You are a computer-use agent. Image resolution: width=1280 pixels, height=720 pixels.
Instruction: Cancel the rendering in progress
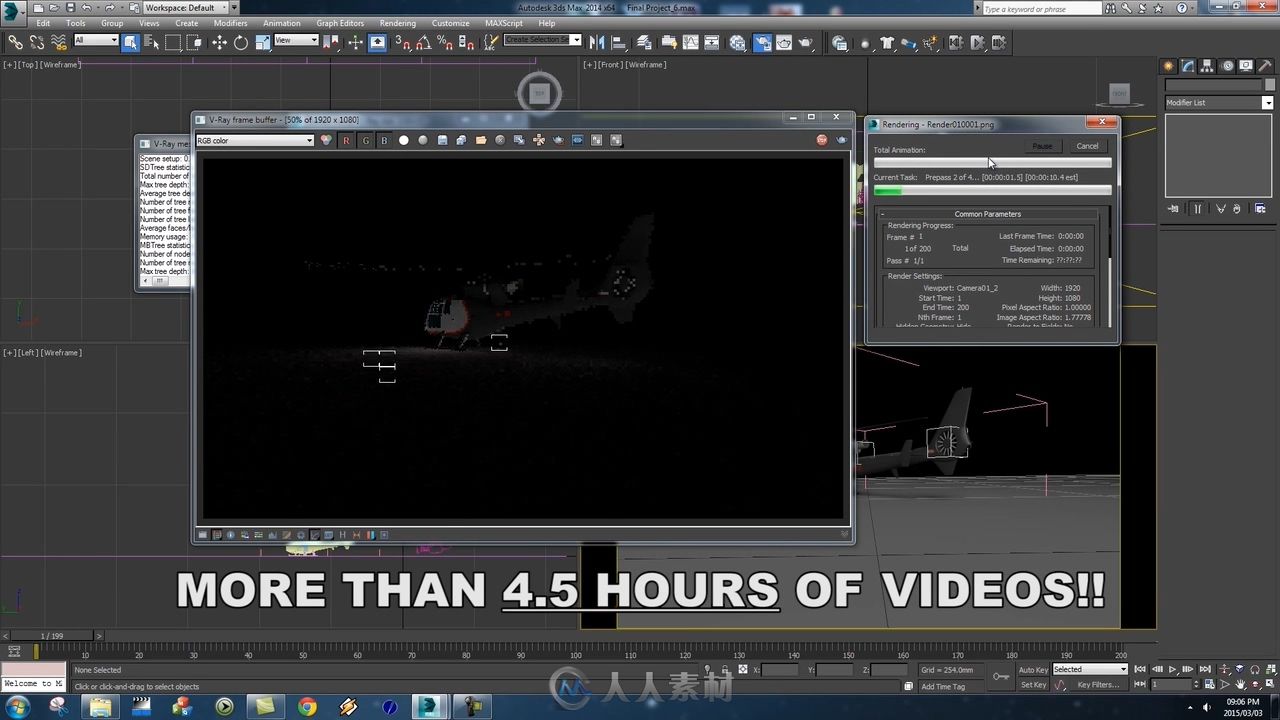pyautogui.click(x=1087, y=146)
